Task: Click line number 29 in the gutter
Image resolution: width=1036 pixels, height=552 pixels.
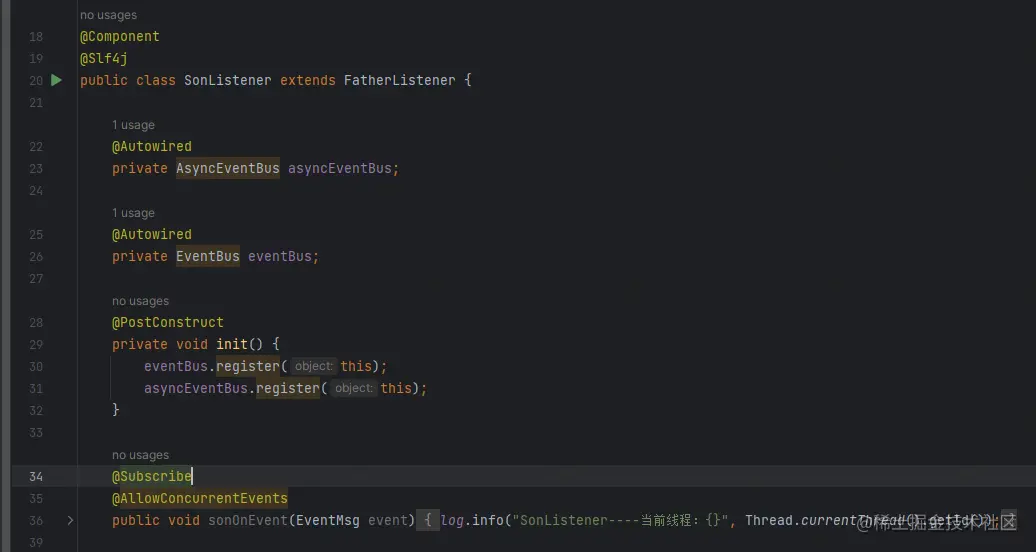Action: tap(36, 344)
